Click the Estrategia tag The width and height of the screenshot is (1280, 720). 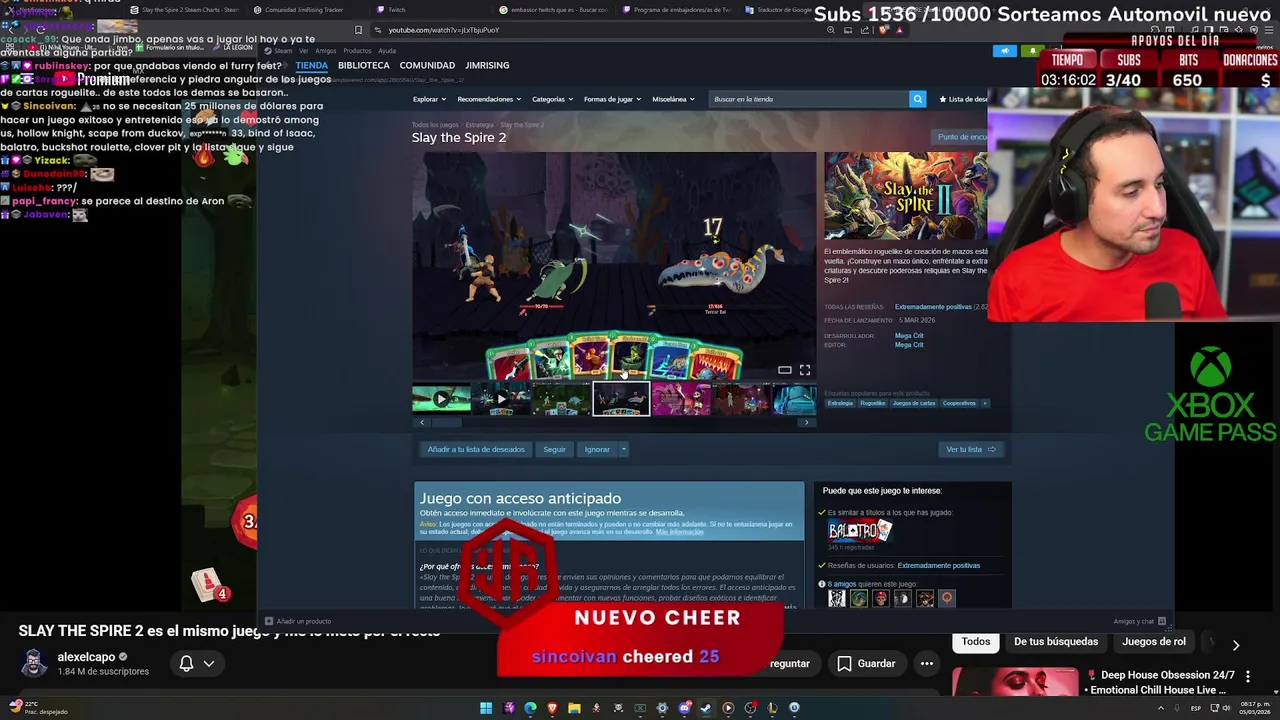(x=840, y=403)
